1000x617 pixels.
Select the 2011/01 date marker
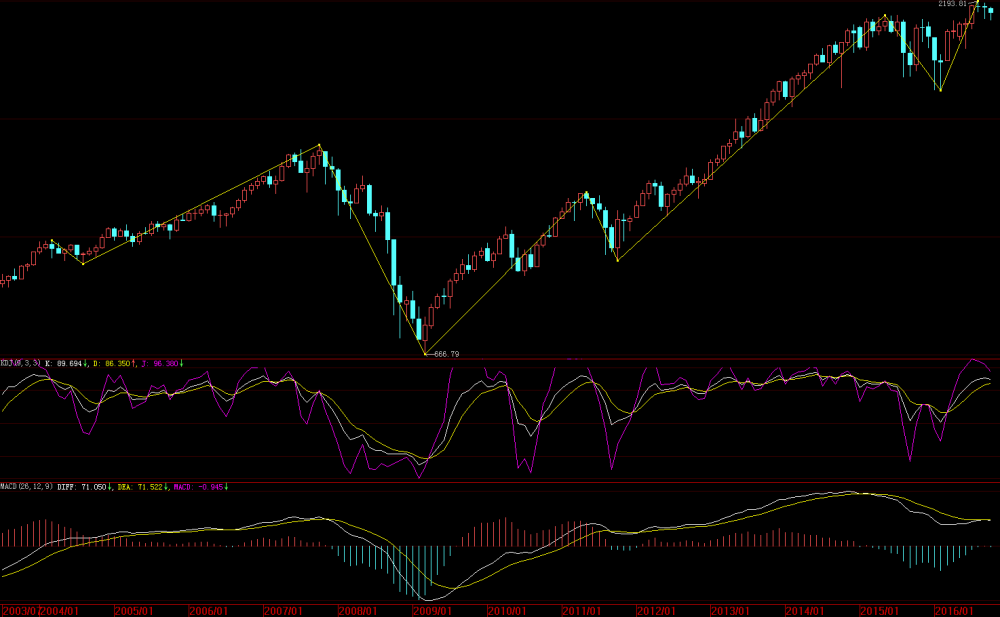[x=581, y=610]
